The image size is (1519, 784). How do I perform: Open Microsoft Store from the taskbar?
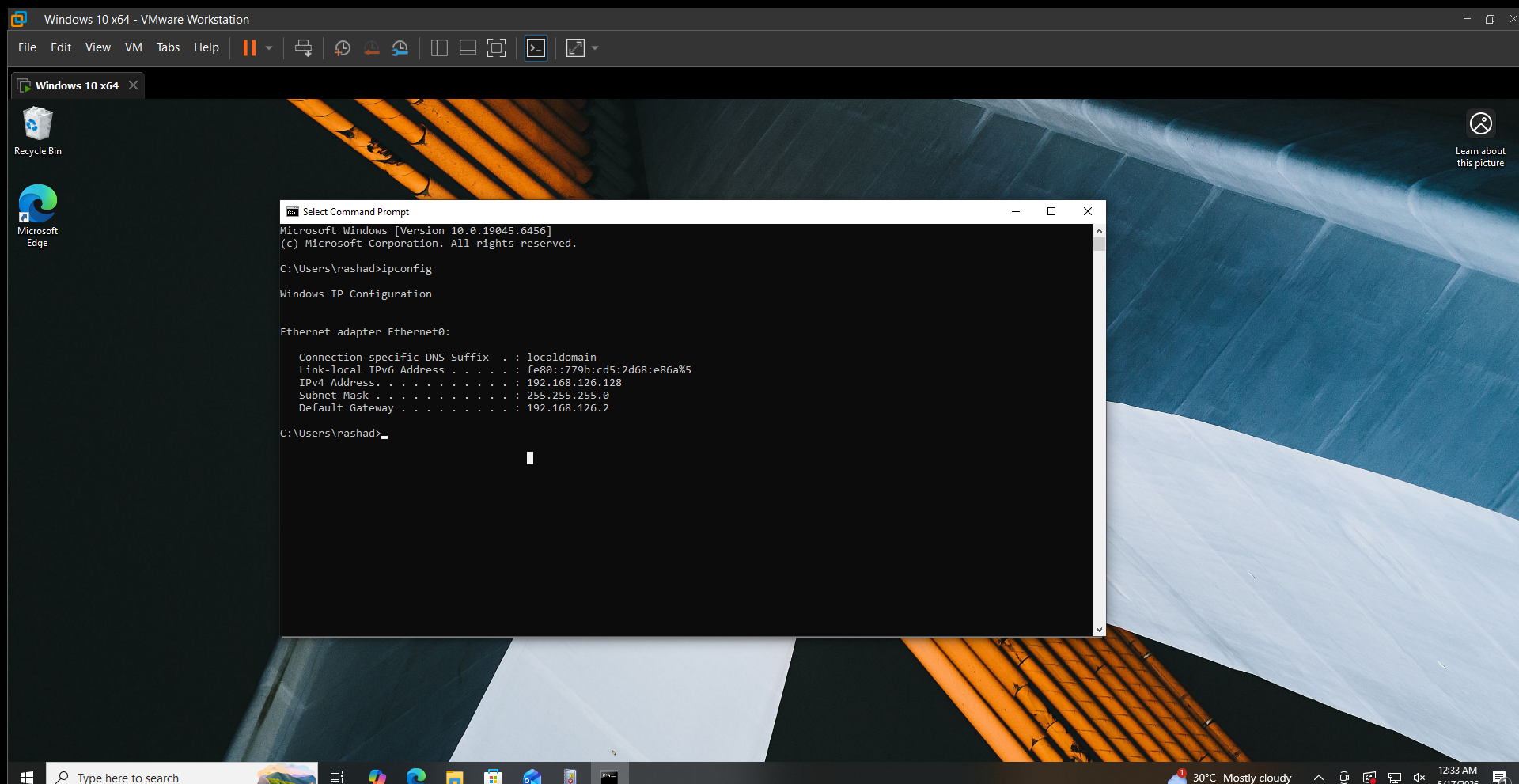pyautogui.click(x=494, y=776)
